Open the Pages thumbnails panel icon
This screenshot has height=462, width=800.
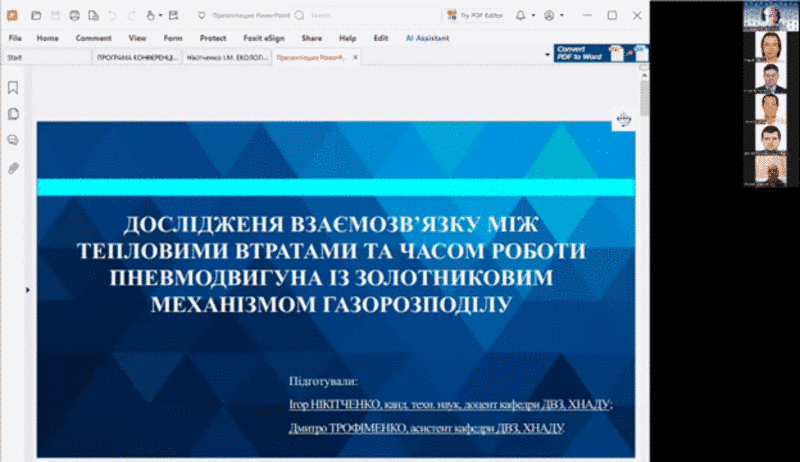click(13, 114)
